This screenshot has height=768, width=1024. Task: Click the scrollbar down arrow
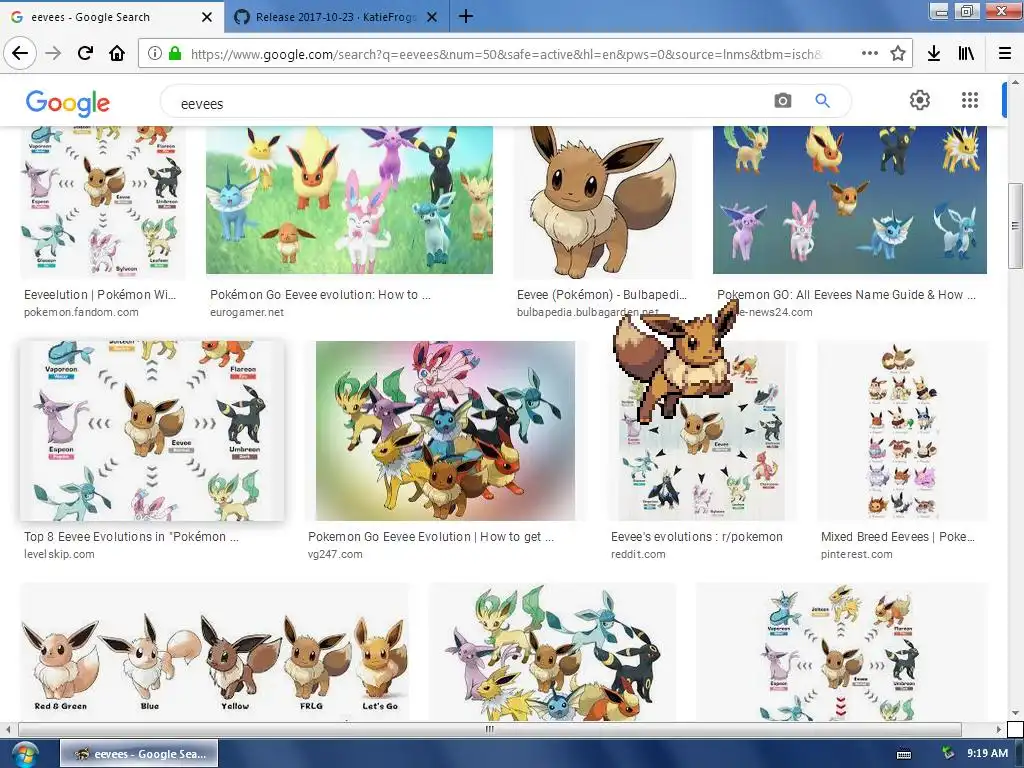[1015, 713]
